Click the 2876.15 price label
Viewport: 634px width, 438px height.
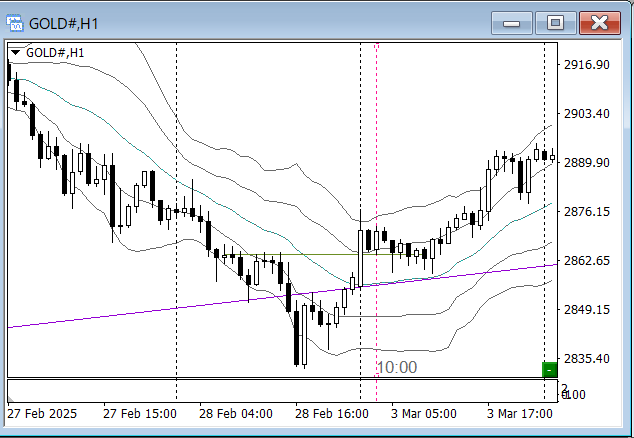coord(587,212)
